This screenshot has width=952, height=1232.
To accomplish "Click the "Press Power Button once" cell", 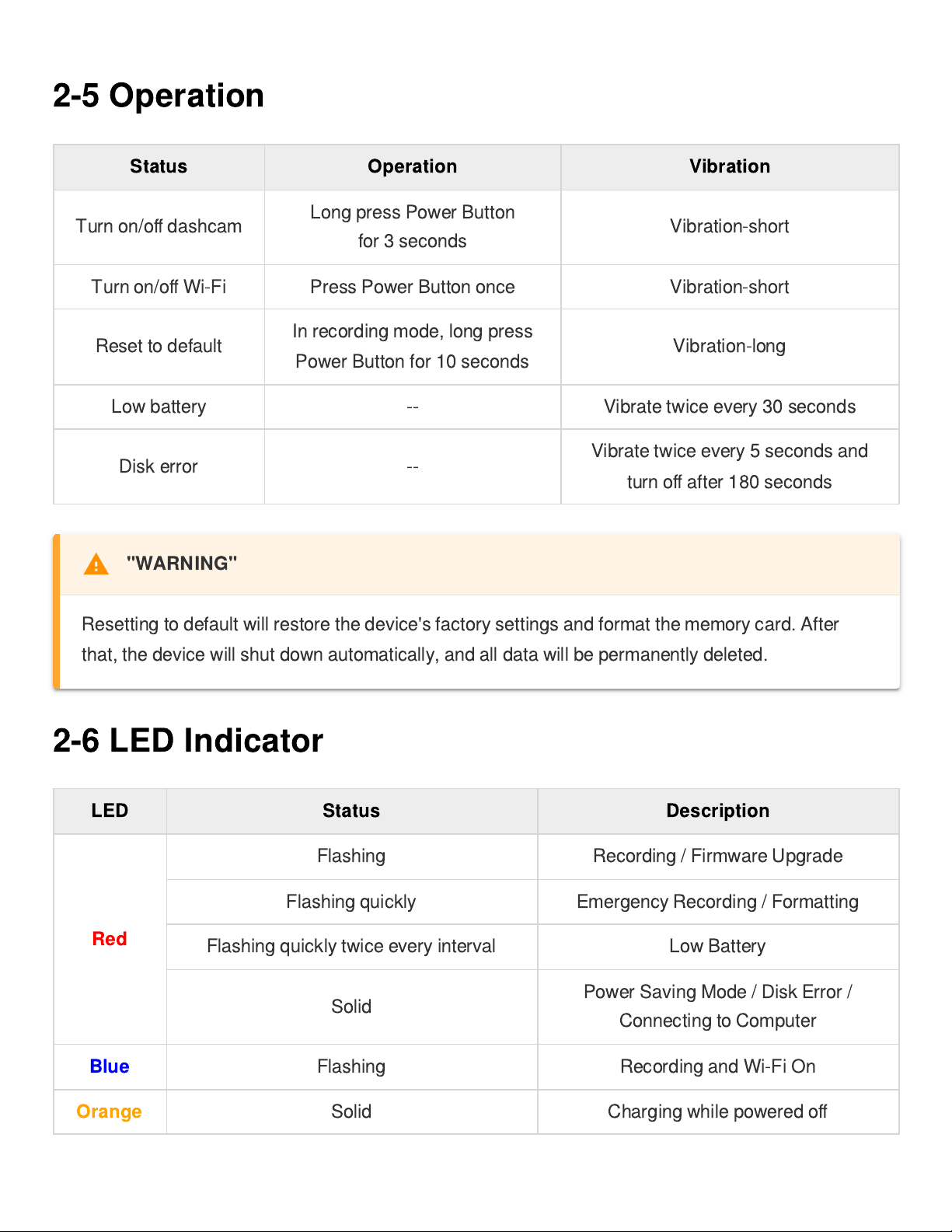I will (x=412, y=287).
